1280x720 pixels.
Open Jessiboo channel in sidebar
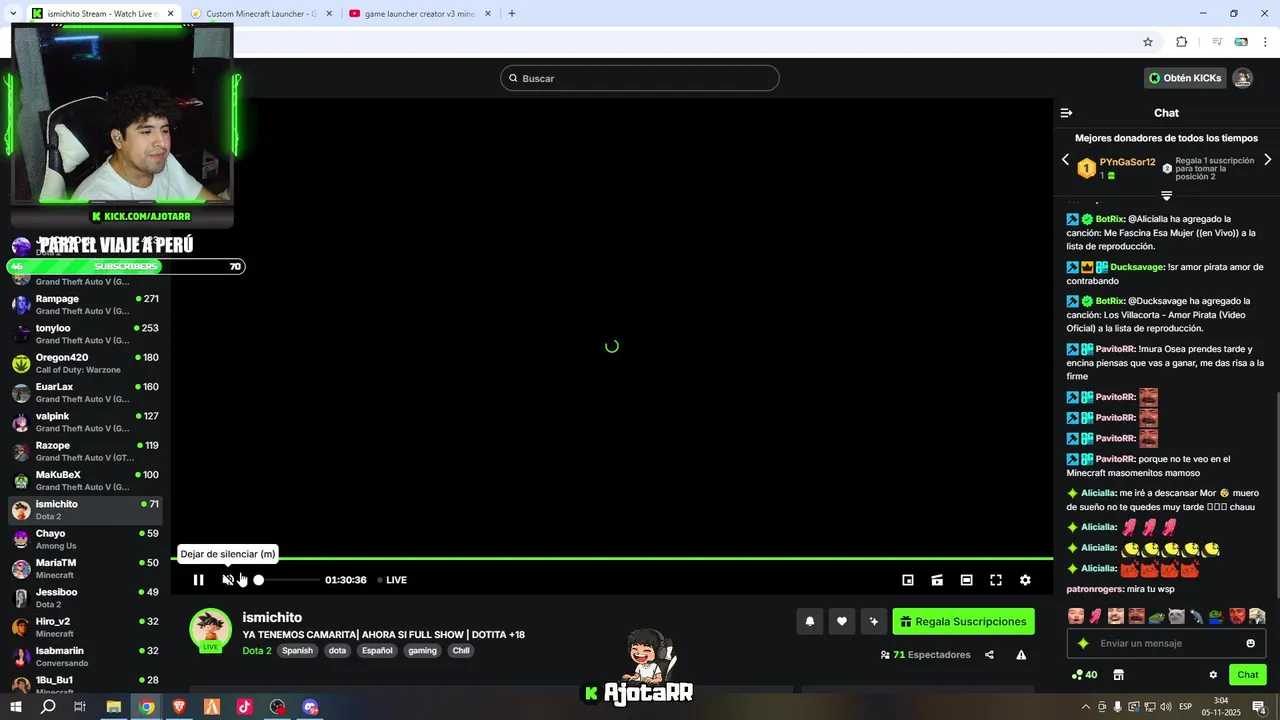(x=85, y=597)
